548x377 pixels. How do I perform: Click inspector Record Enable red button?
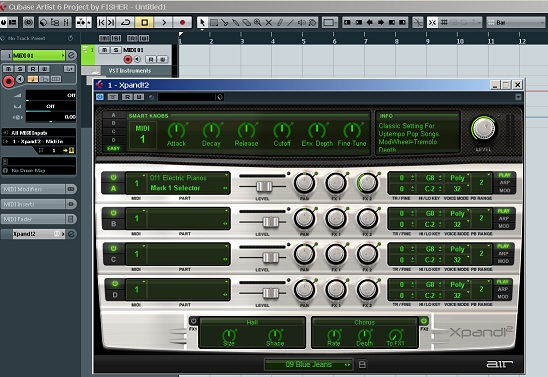pos(8,81)
